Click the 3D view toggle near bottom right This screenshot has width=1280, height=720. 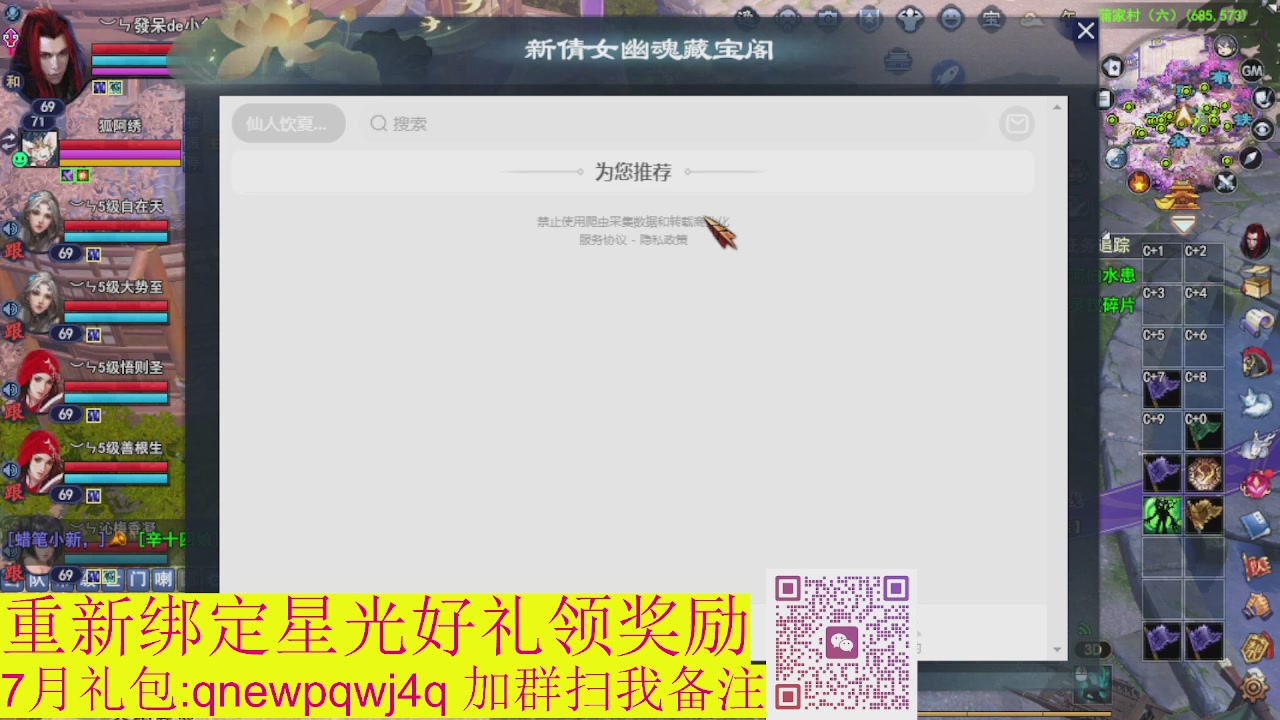[1093, 650]
